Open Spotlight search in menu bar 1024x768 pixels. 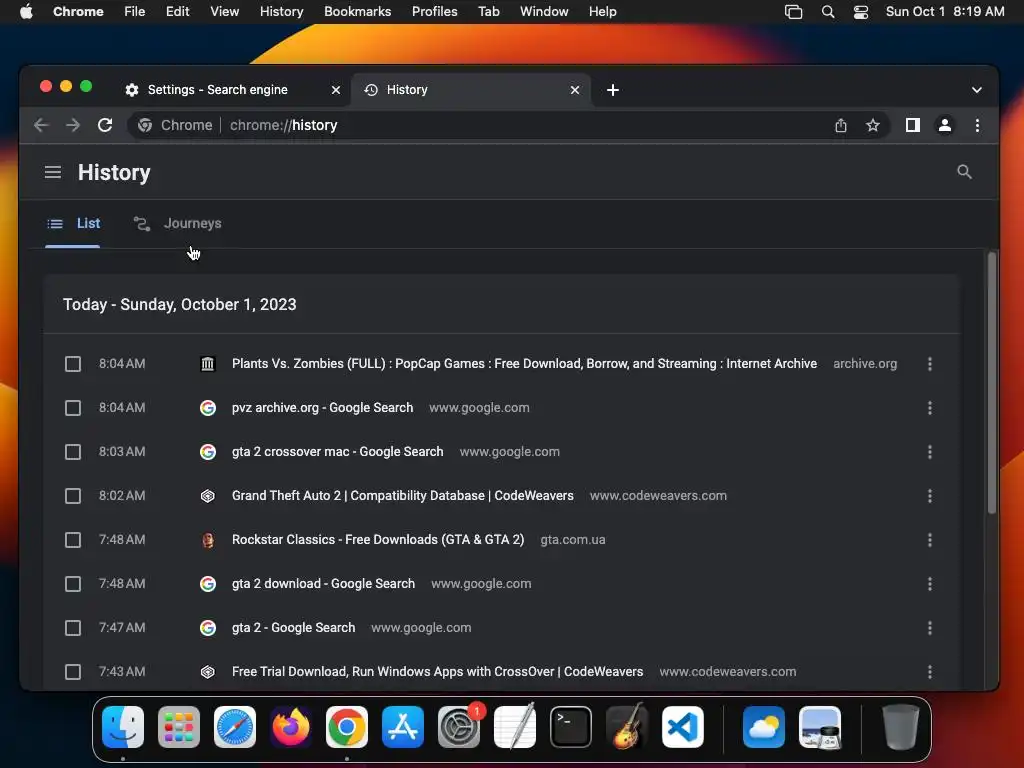[827, 12]
